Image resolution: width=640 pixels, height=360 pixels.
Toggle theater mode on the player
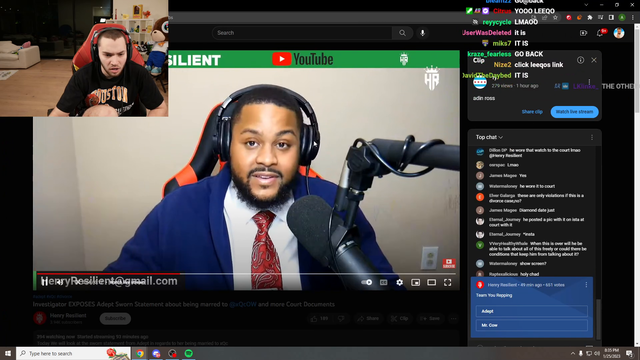click(x=431, y=282)
